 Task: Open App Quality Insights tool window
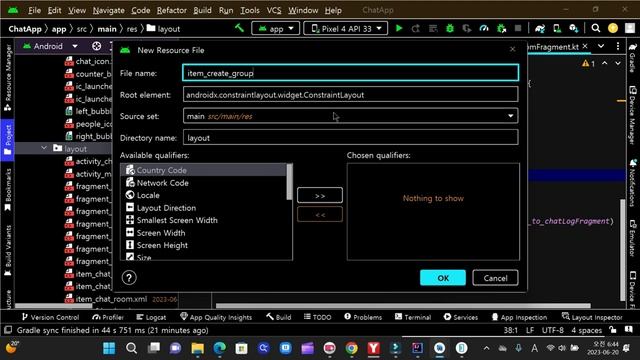216,317
